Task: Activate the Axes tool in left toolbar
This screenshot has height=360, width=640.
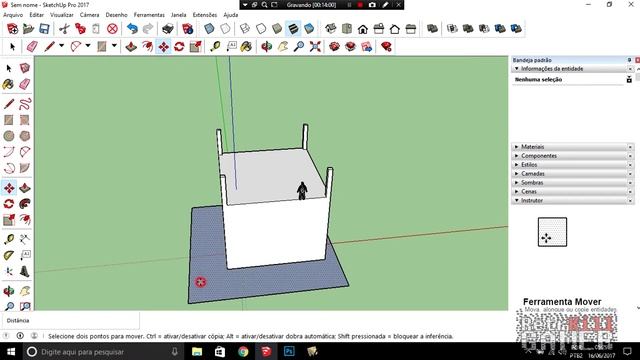Action: [x=9, y=271]
